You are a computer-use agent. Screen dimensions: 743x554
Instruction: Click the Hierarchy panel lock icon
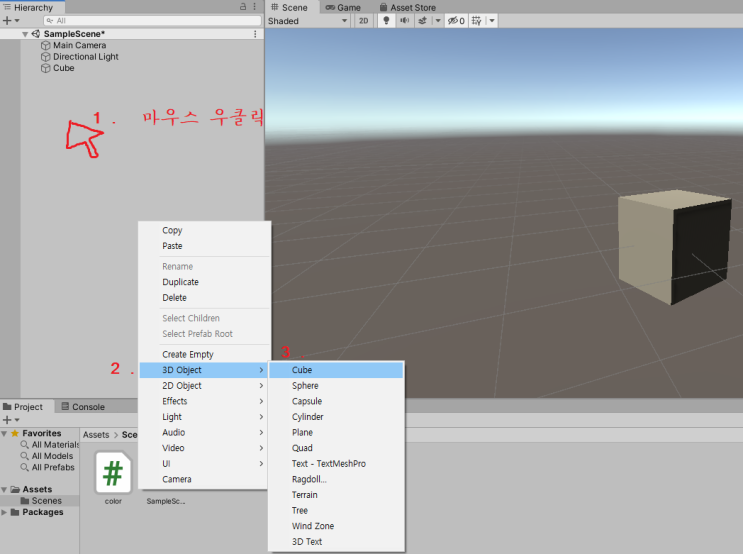[243, 7]
